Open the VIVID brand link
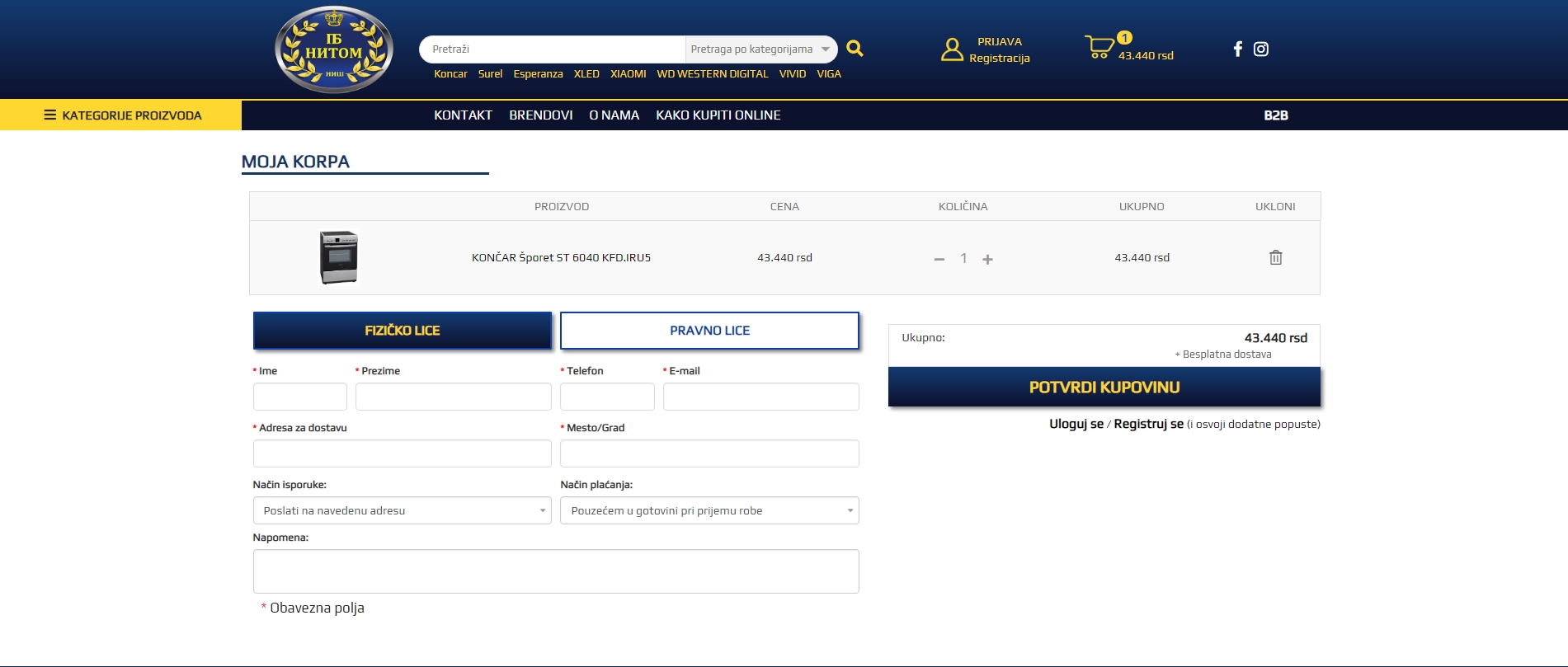This screenshot has width=1568, height=667. [x=793, y=73]
